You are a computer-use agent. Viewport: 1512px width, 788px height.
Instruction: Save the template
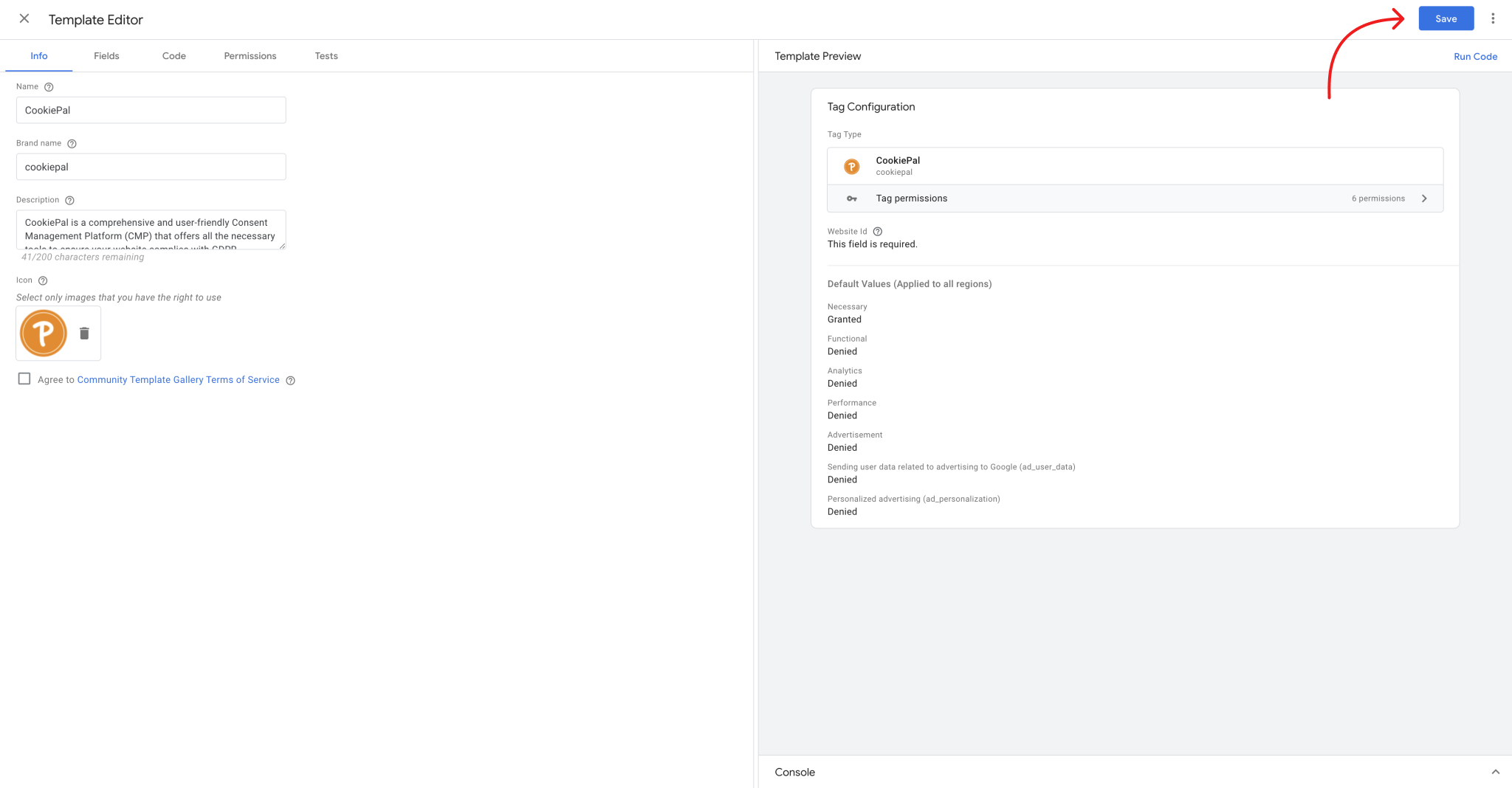coord(1446,18)
